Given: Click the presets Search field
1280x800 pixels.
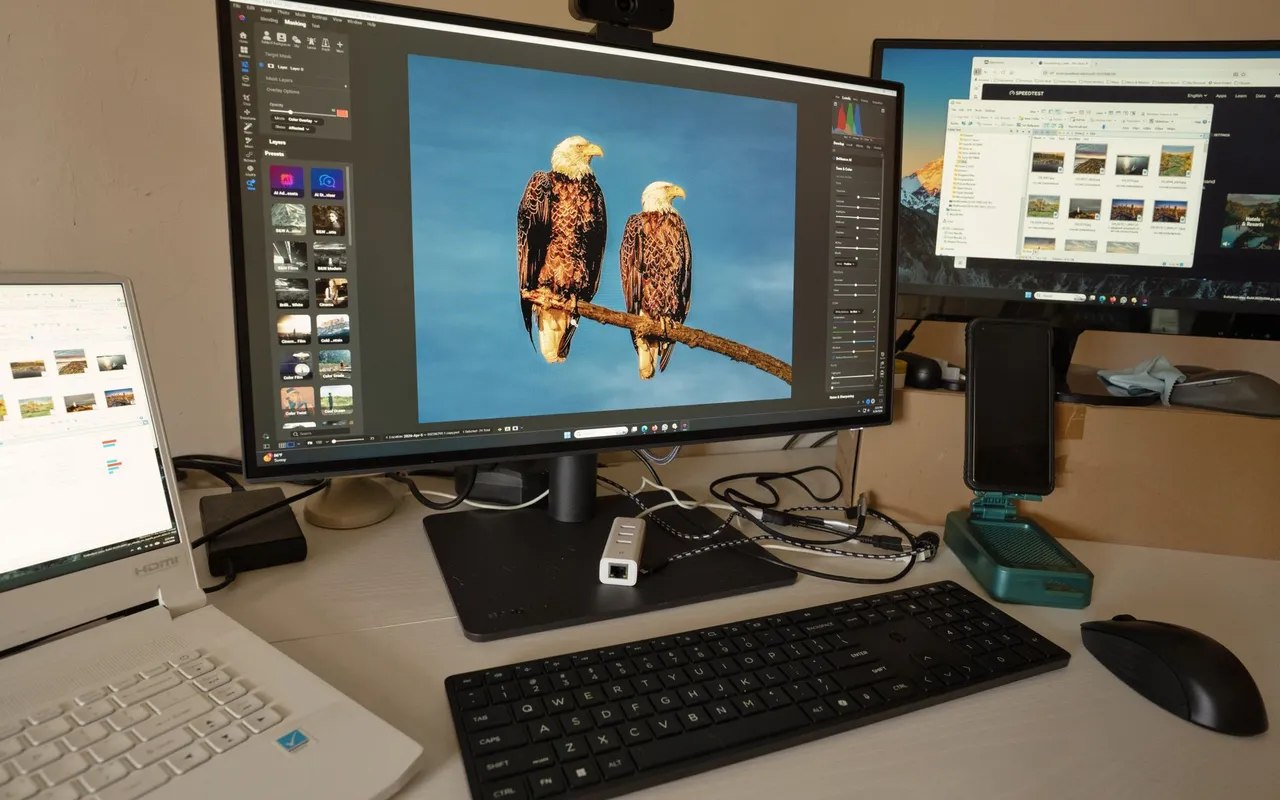Looking at the screenshot, I should [x=321, y=432].
